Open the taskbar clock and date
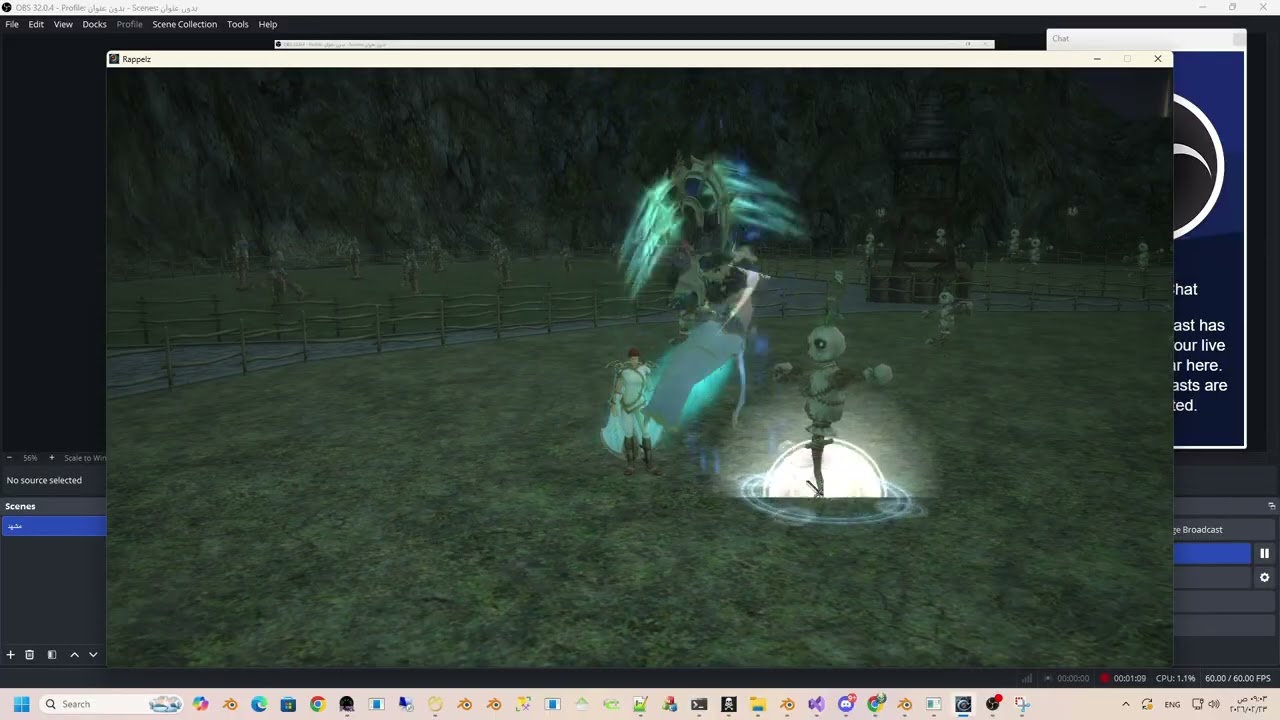 coord(1248,704)
